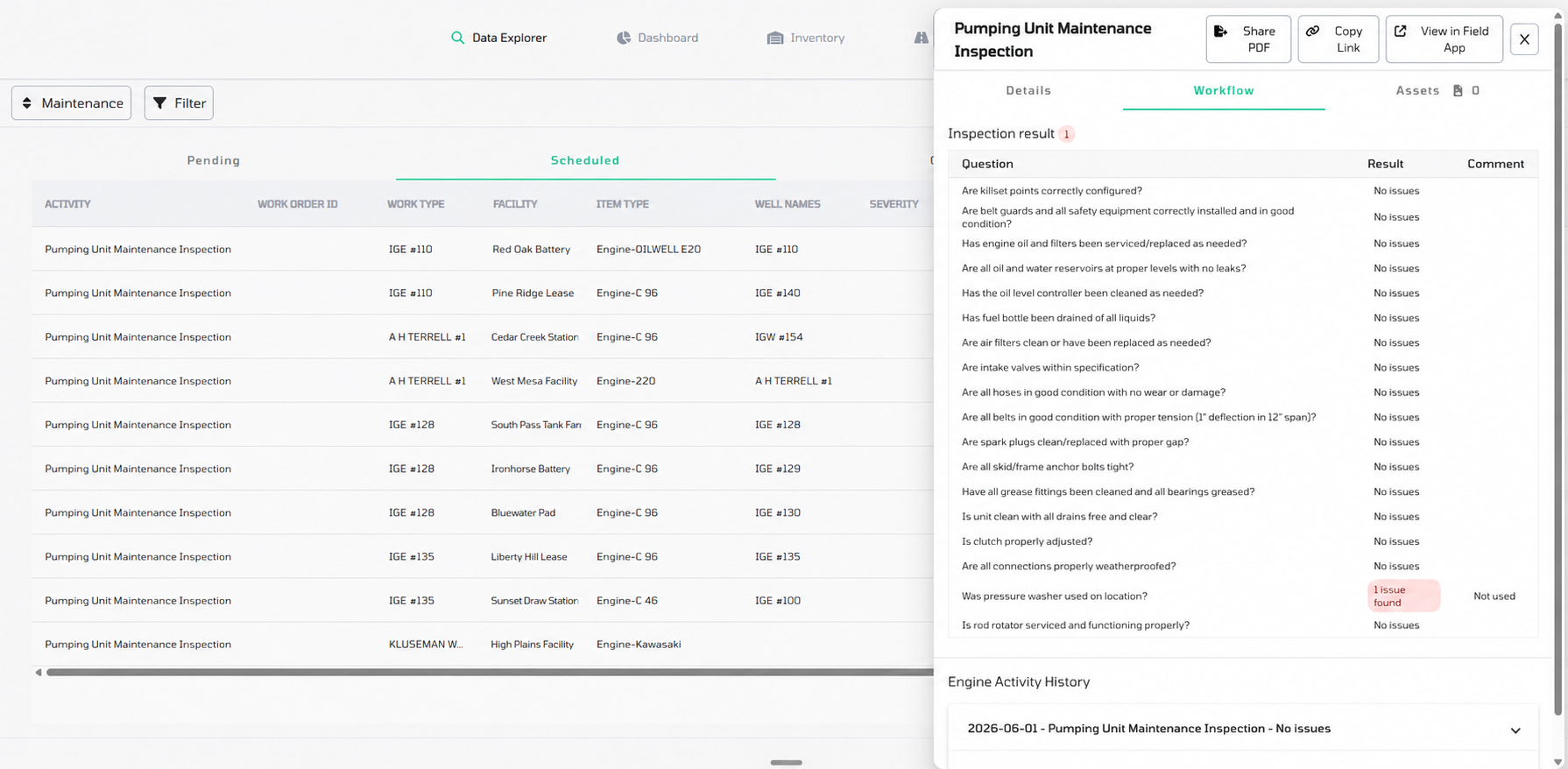This screenshot has height=769, width=1568.
Task: Close the inspection detail panel
Action: 1524,39
